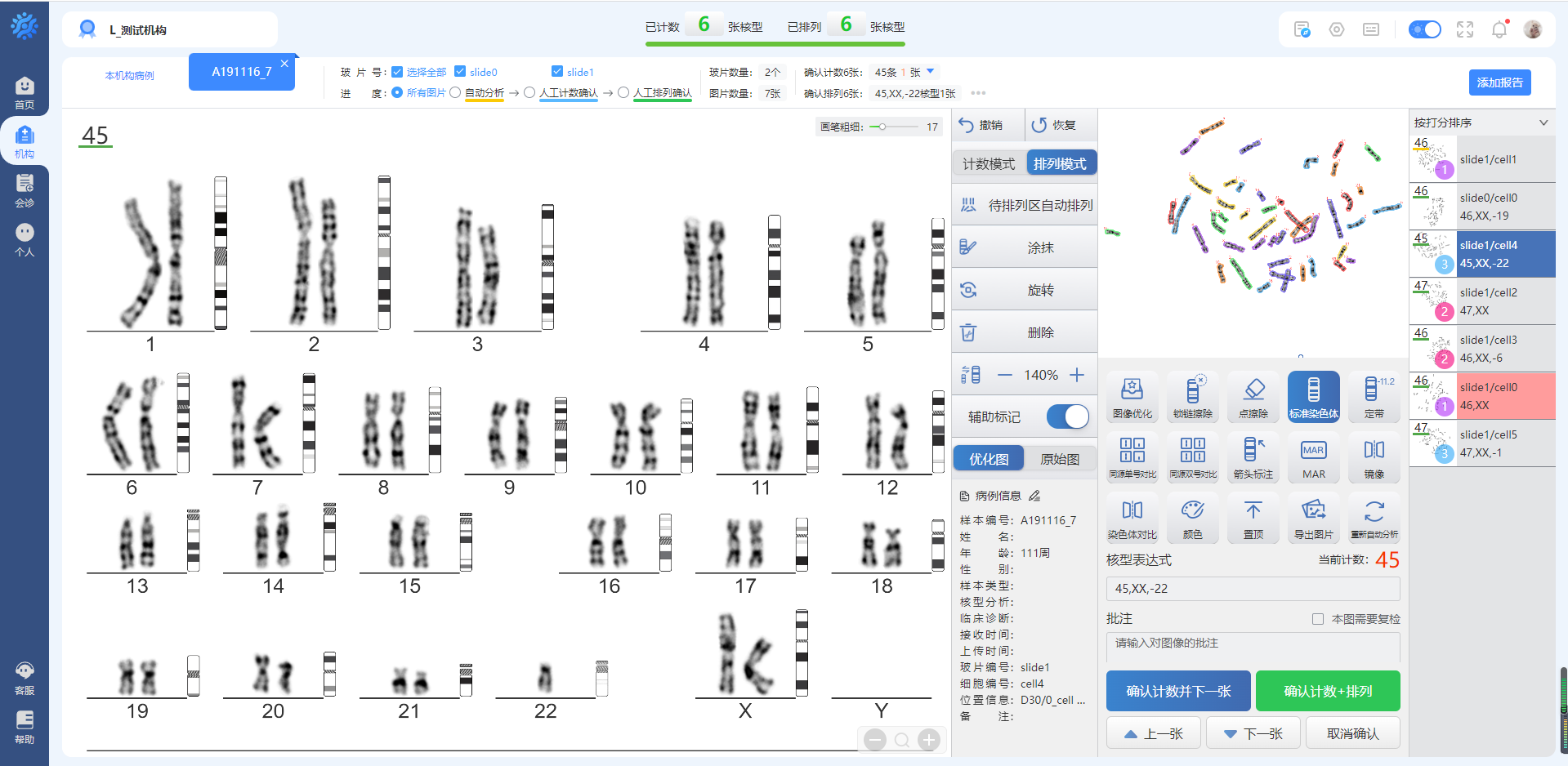Select the 镜像 mirror tool

1374,456
